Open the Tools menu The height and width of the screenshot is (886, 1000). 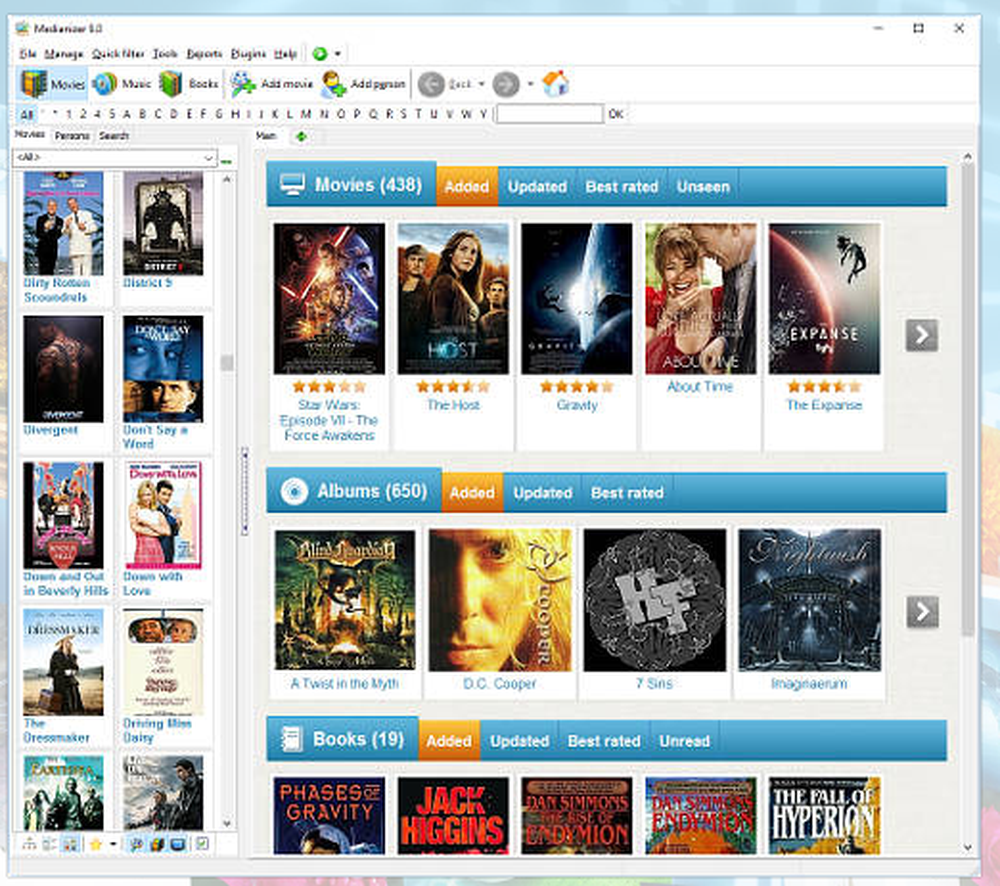[x=165, y=54]
